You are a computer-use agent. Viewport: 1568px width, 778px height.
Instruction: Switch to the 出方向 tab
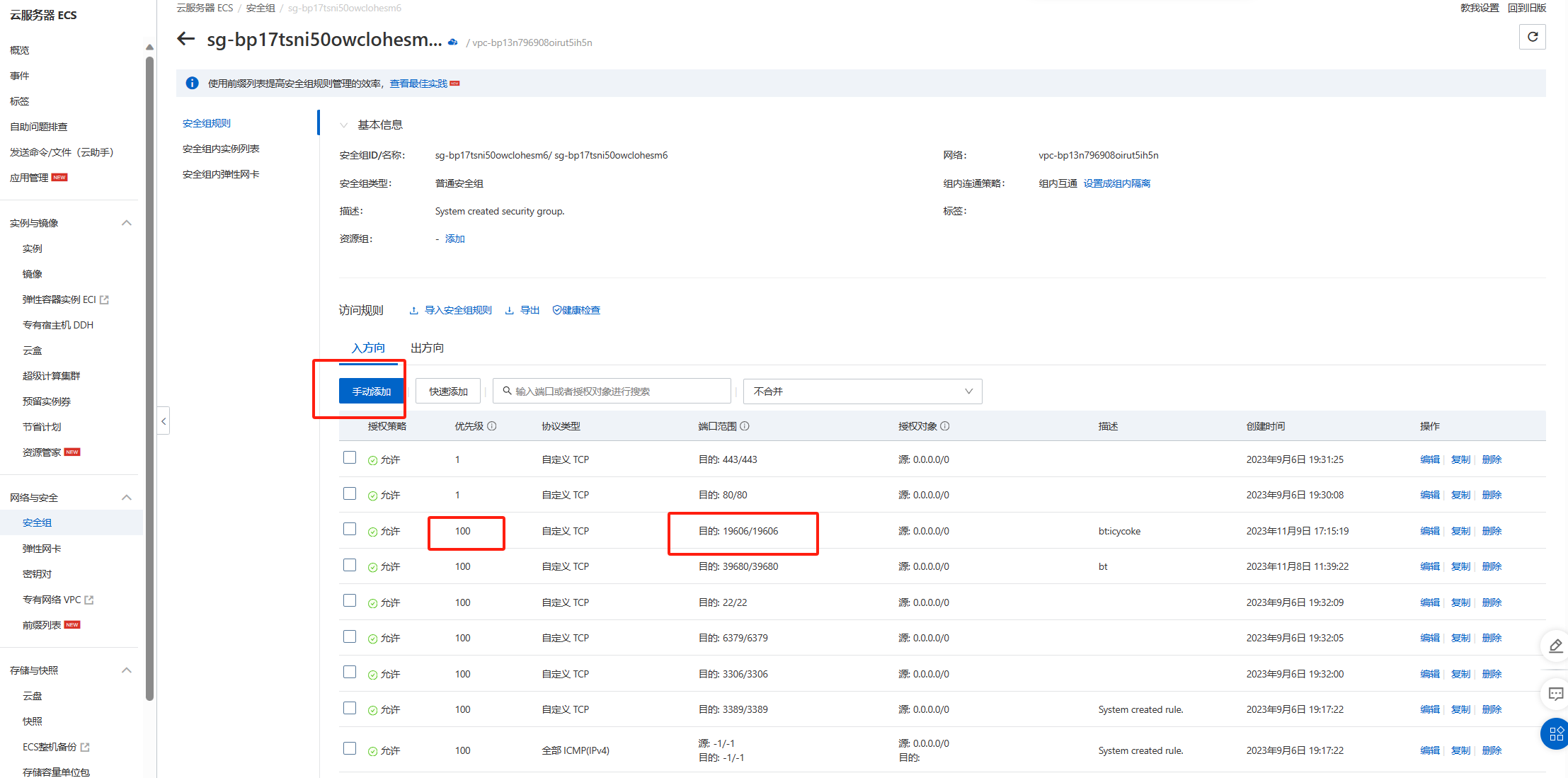427,348
